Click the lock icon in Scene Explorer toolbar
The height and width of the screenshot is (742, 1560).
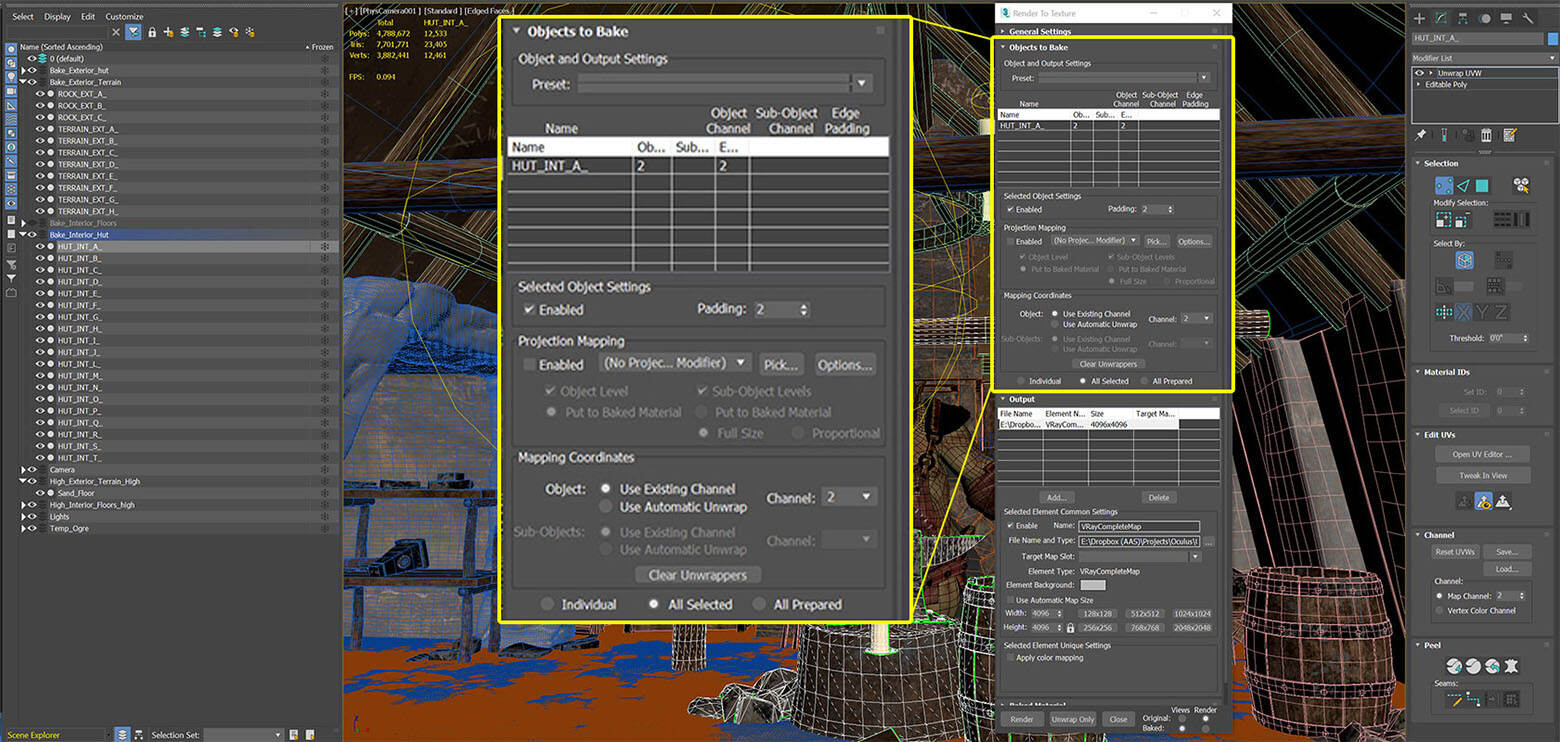pos(152,32)
